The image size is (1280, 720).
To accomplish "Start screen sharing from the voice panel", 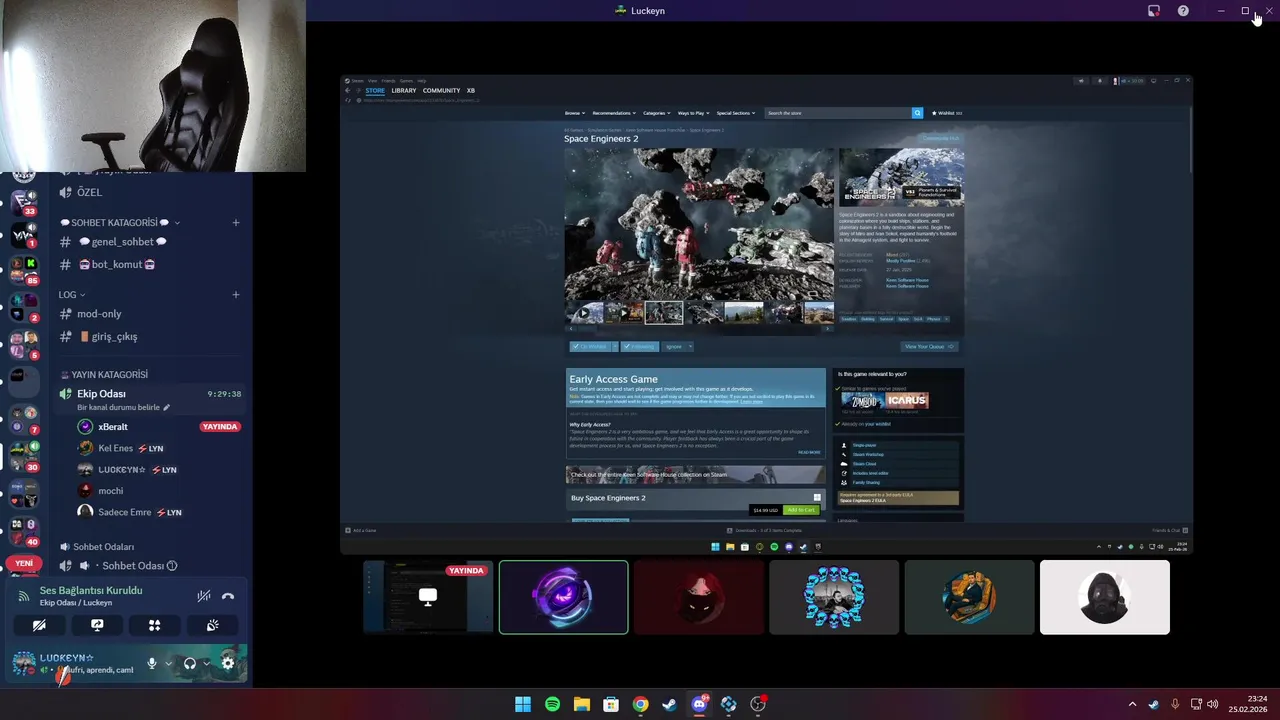I will pos(97,625).
